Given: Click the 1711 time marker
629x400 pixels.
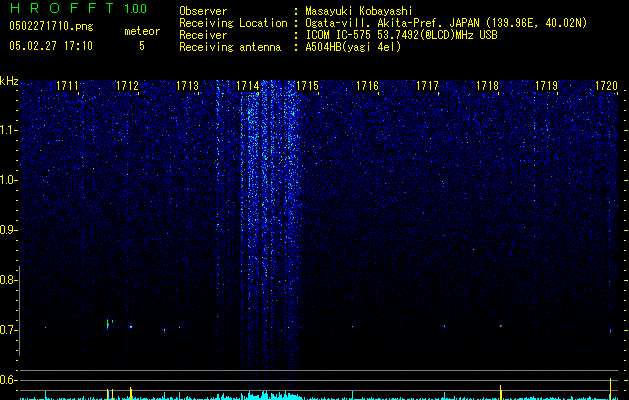Looking at the screenshot, I should coord(67,86).
